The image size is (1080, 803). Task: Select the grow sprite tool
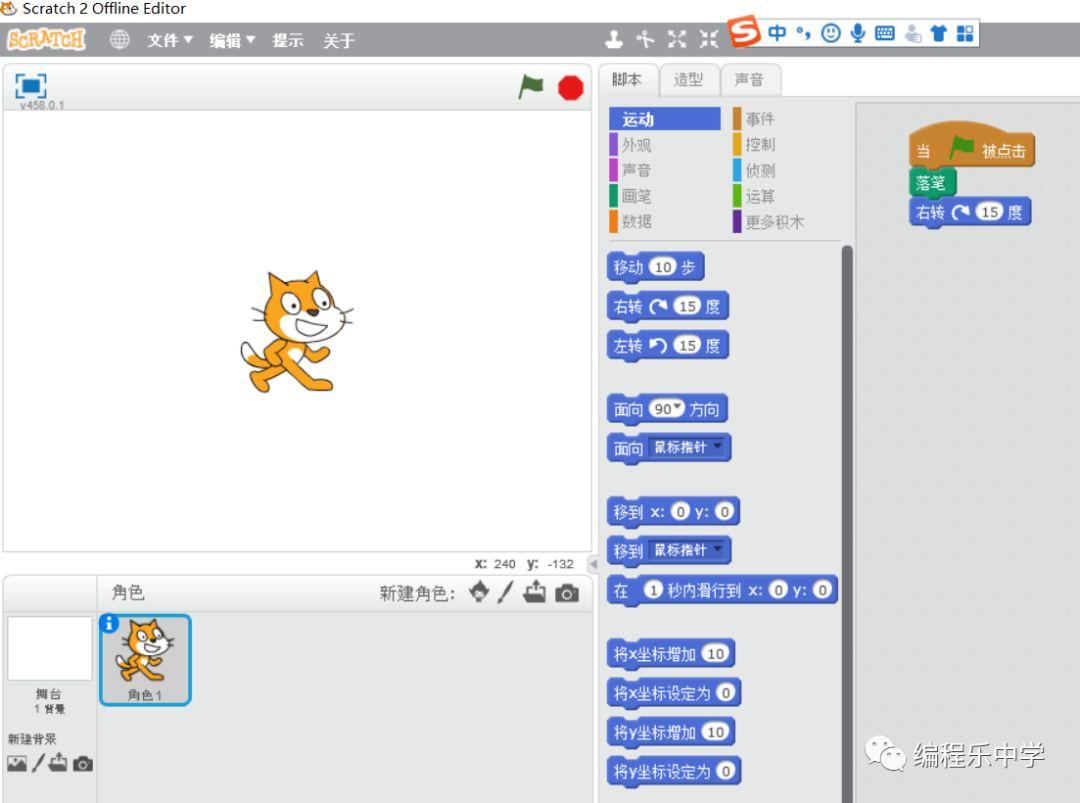677,39
